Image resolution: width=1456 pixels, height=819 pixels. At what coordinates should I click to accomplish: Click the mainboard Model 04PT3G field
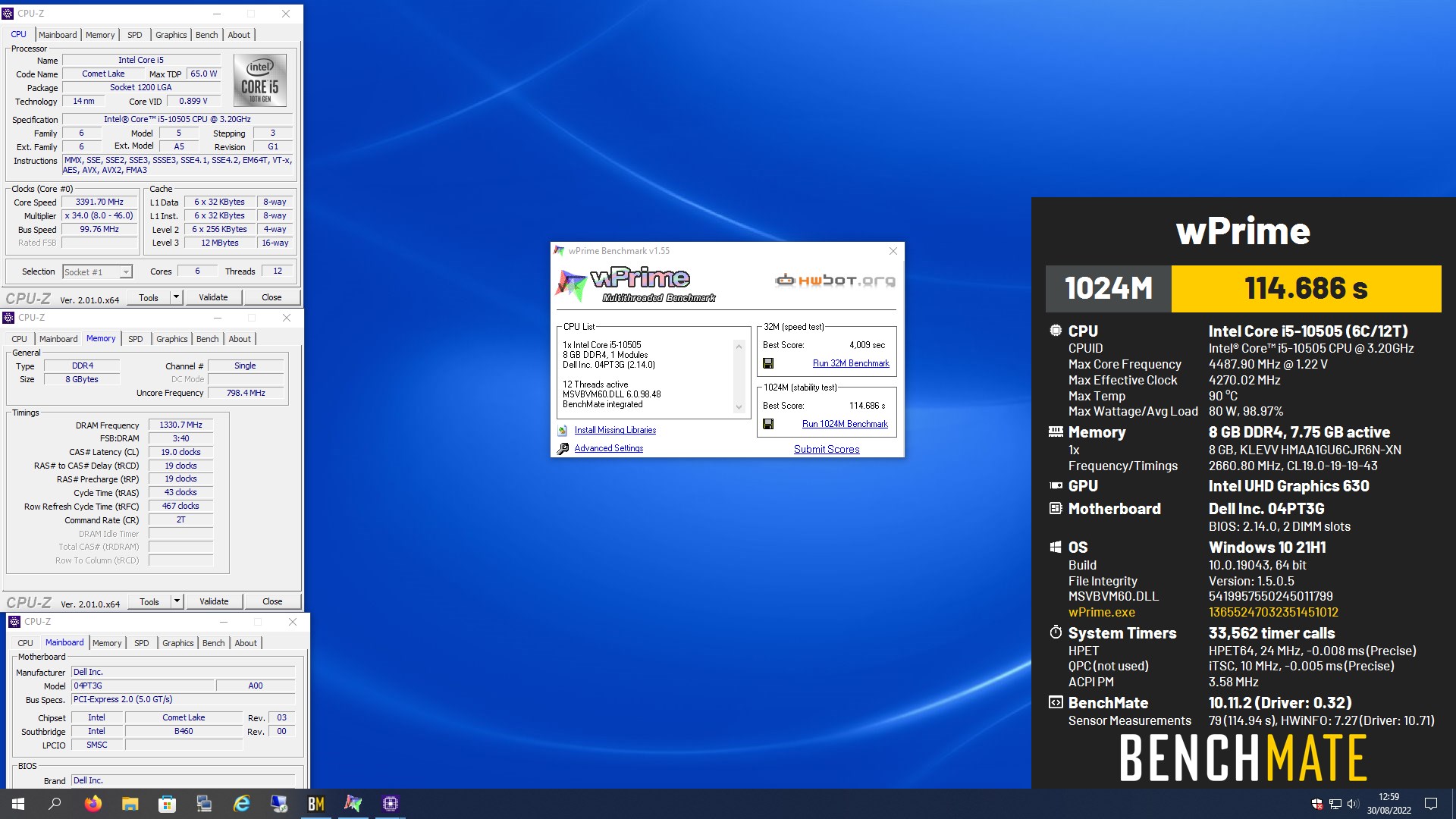pyautogui.click(x=143, y=686)
